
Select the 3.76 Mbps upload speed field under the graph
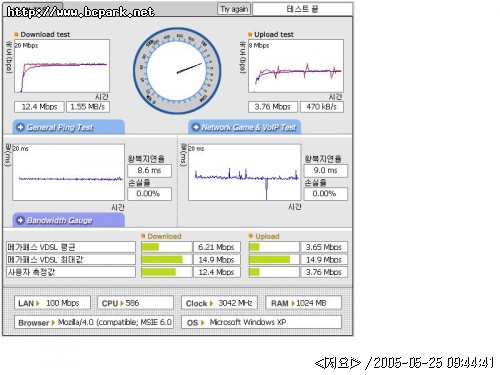click(273, 107)
